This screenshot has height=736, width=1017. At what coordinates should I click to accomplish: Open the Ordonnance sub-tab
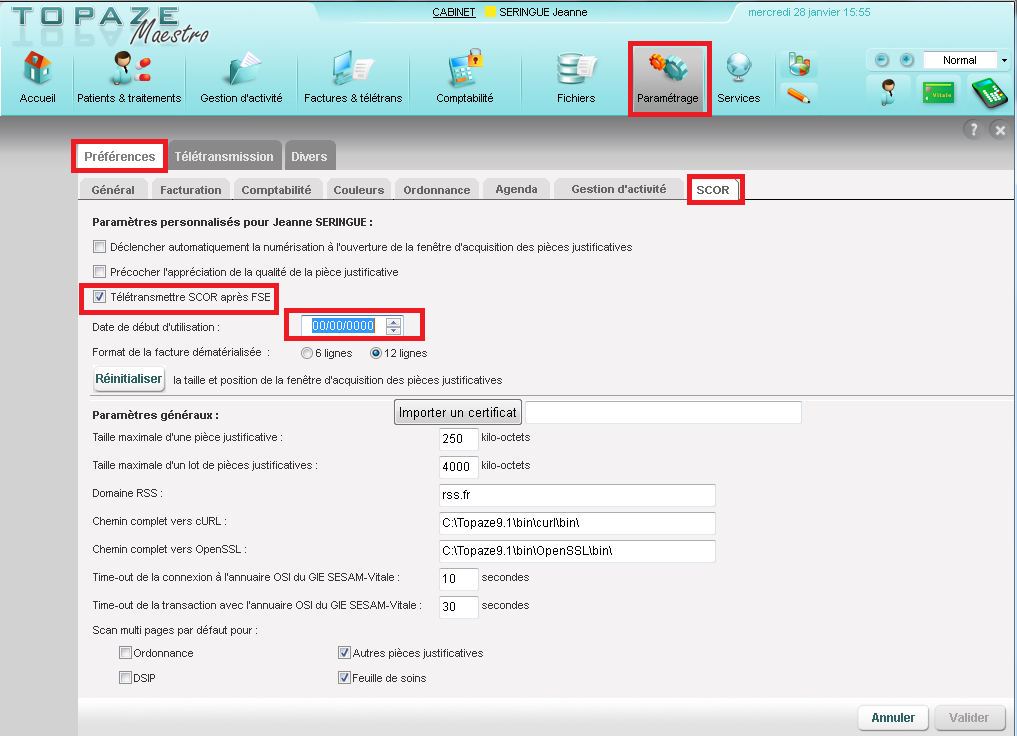tap(437, 189)
